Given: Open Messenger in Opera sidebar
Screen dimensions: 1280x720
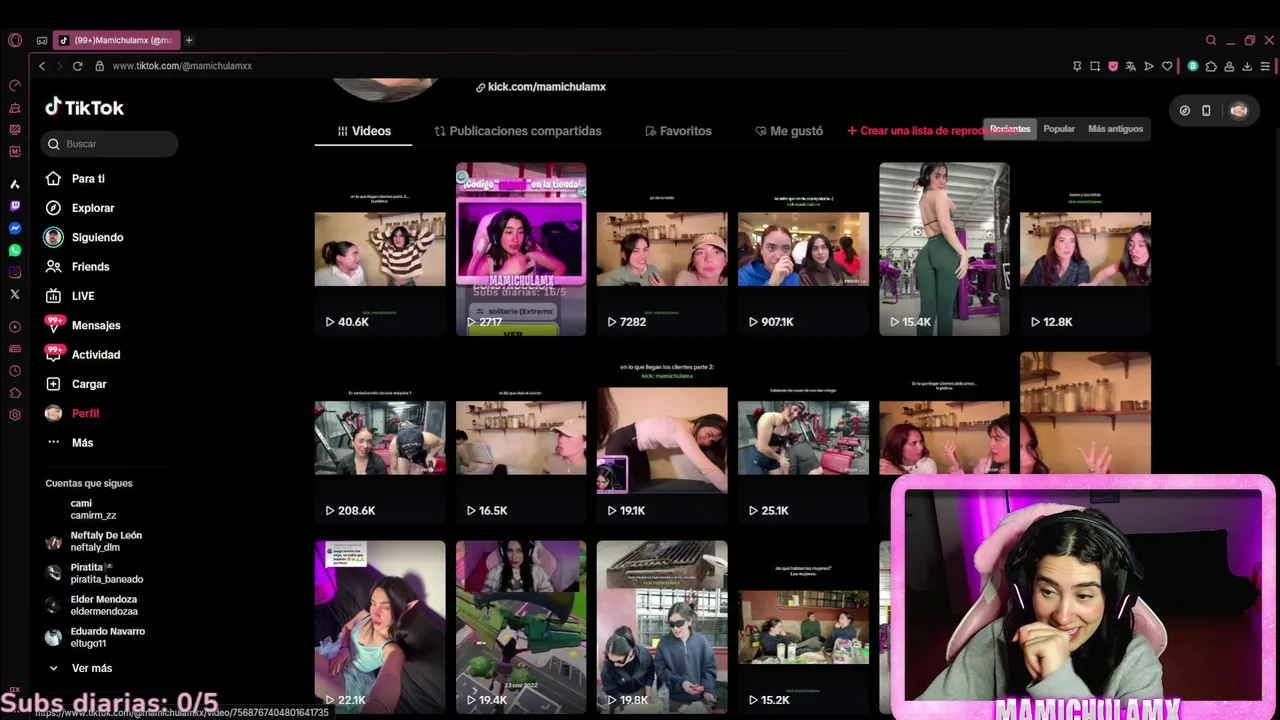Looking at the screenshot, I should (x=14, y=228).
